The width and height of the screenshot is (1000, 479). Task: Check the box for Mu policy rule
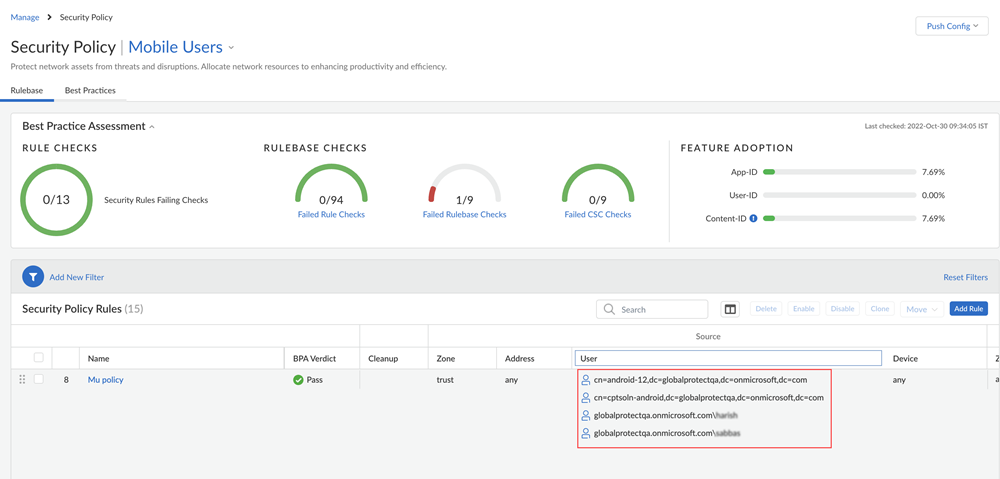point(39,380)
